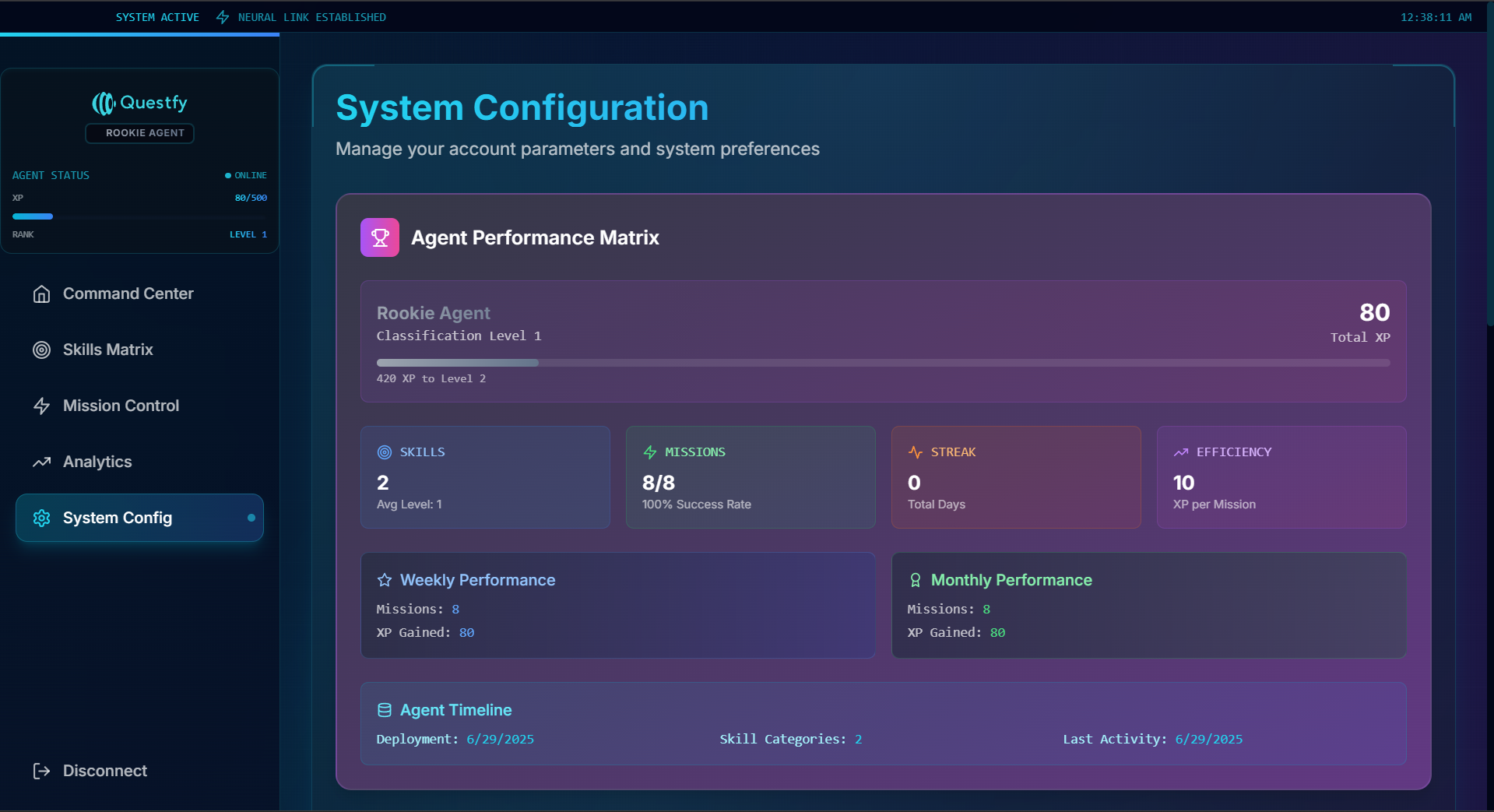Click the level progress bar toward Level 2
The height and width of the screenshot is (812, 1494).
coord(884,363)
